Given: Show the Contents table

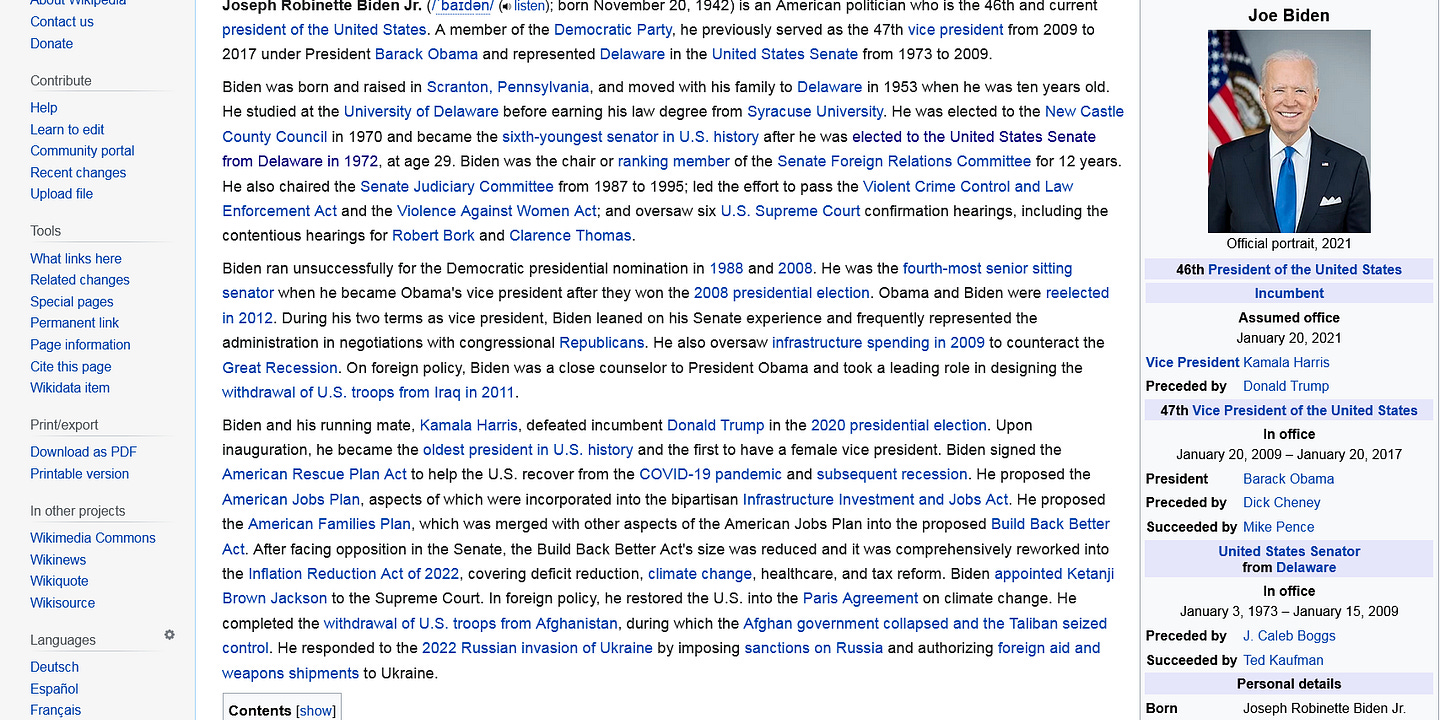Looking at the screenshot, I should point(316,711).
